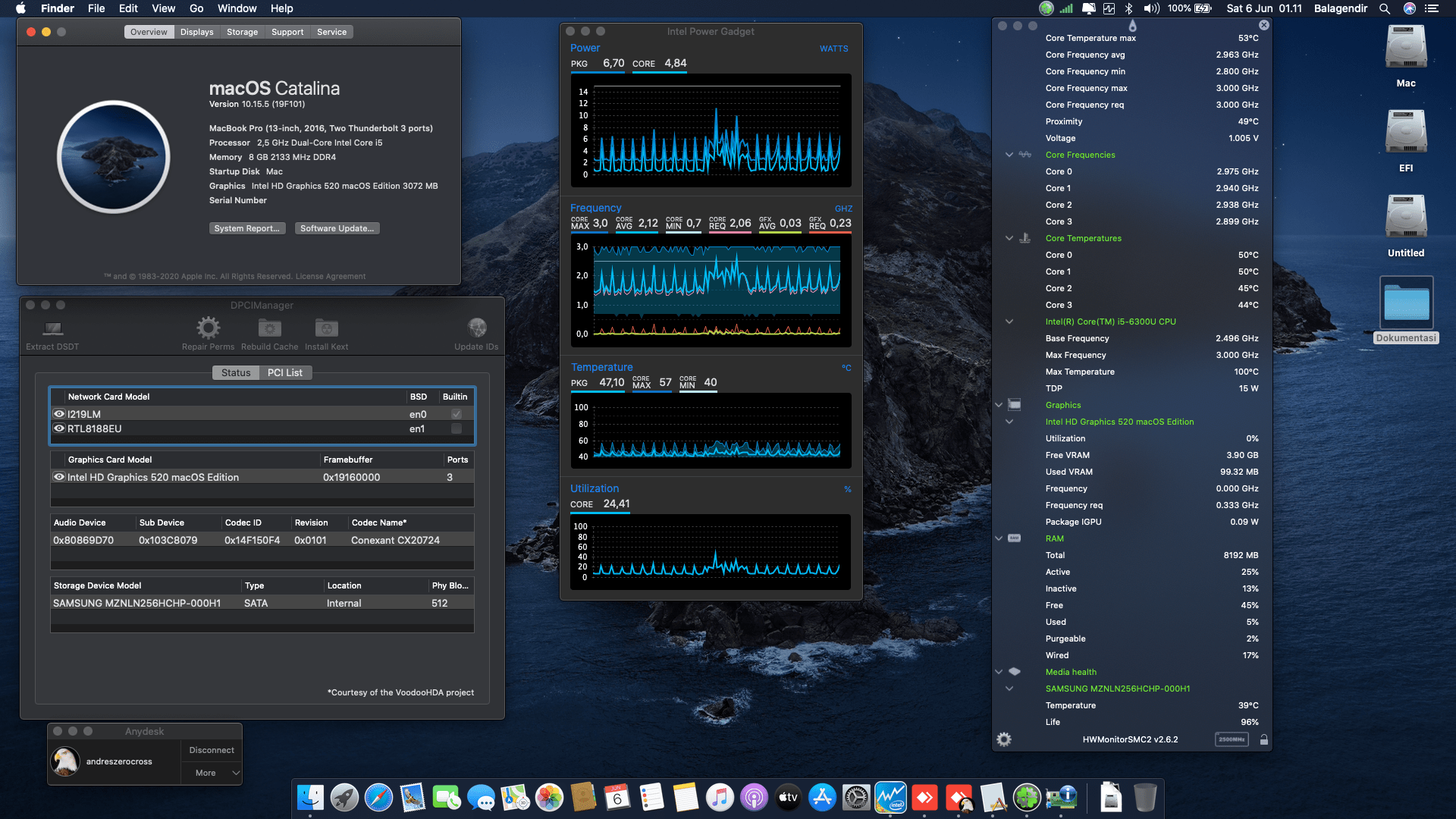1456x819 pixels.
Task: Click the RAM icon in HWMonitorSMC2
Action: 1014,538
